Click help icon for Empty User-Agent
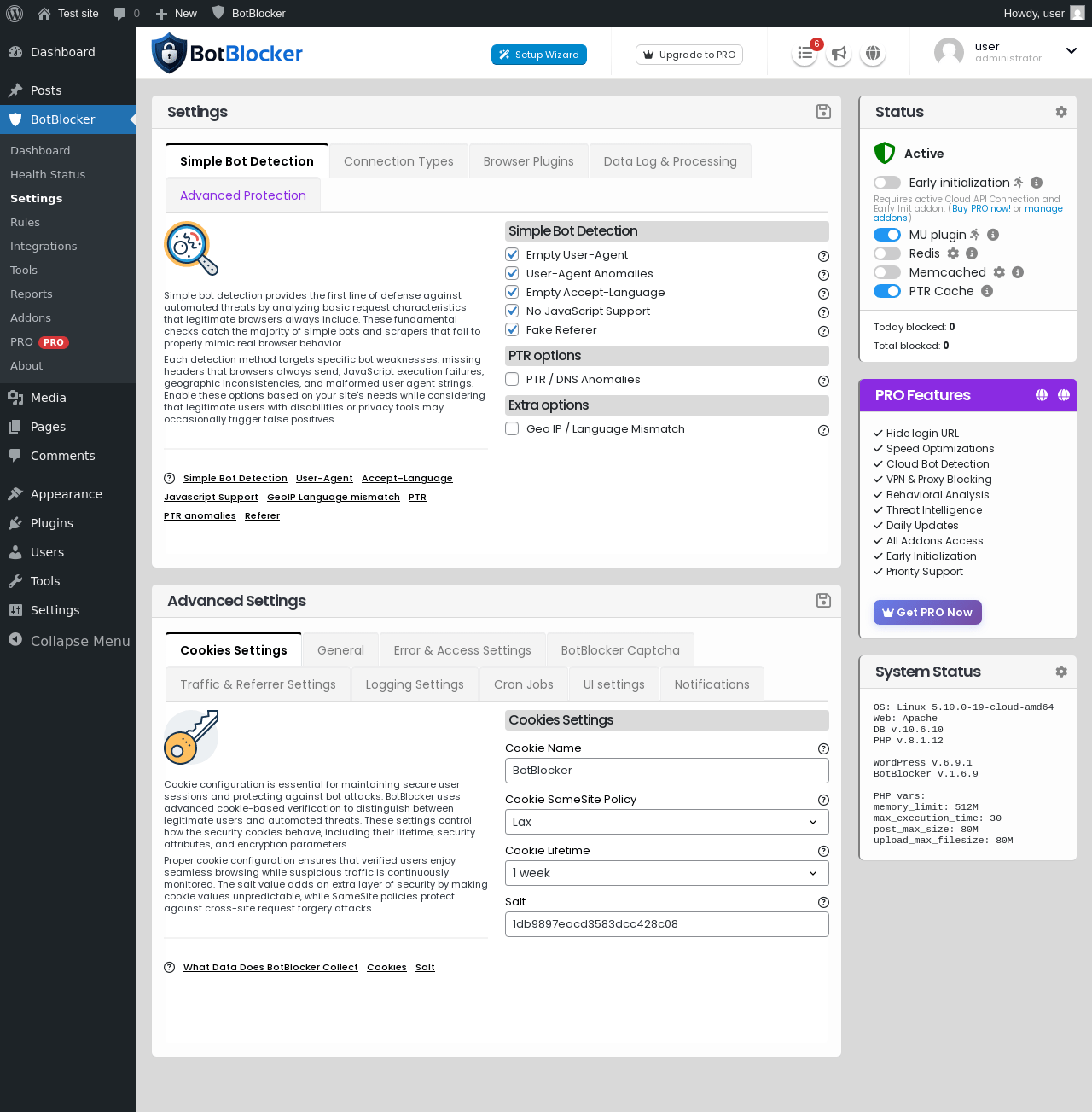 point(823,256)
